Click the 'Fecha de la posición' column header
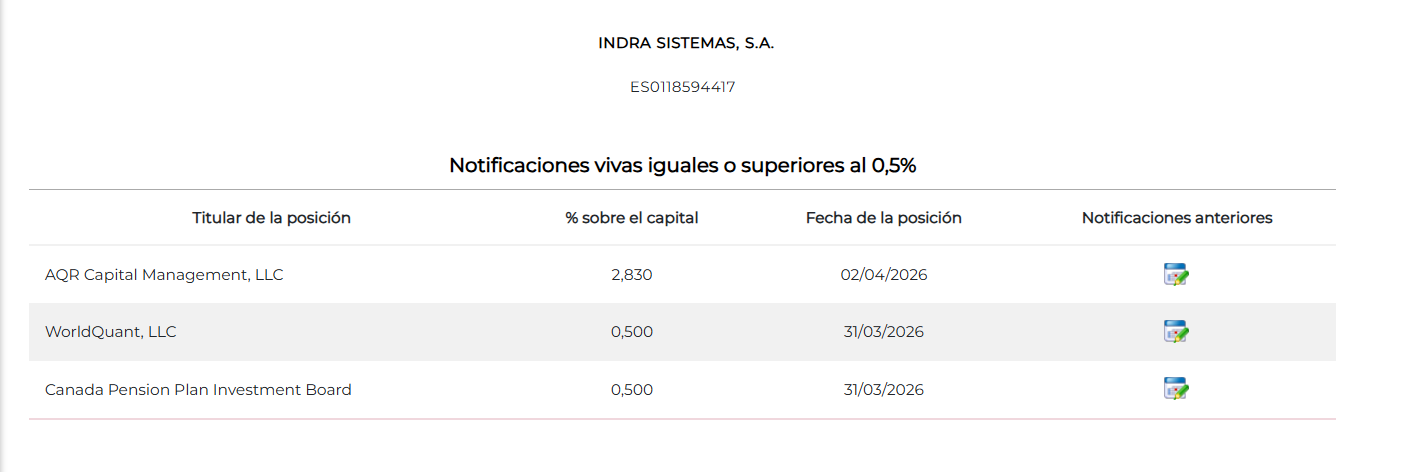 pyautogui.click(x=883, y=218)
